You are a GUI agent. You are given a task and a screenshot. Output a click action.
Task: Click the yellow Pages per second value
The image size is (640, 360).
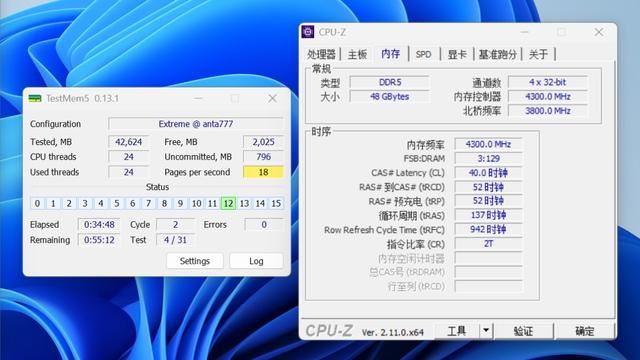pyautogui.click(x=263, y=172)
